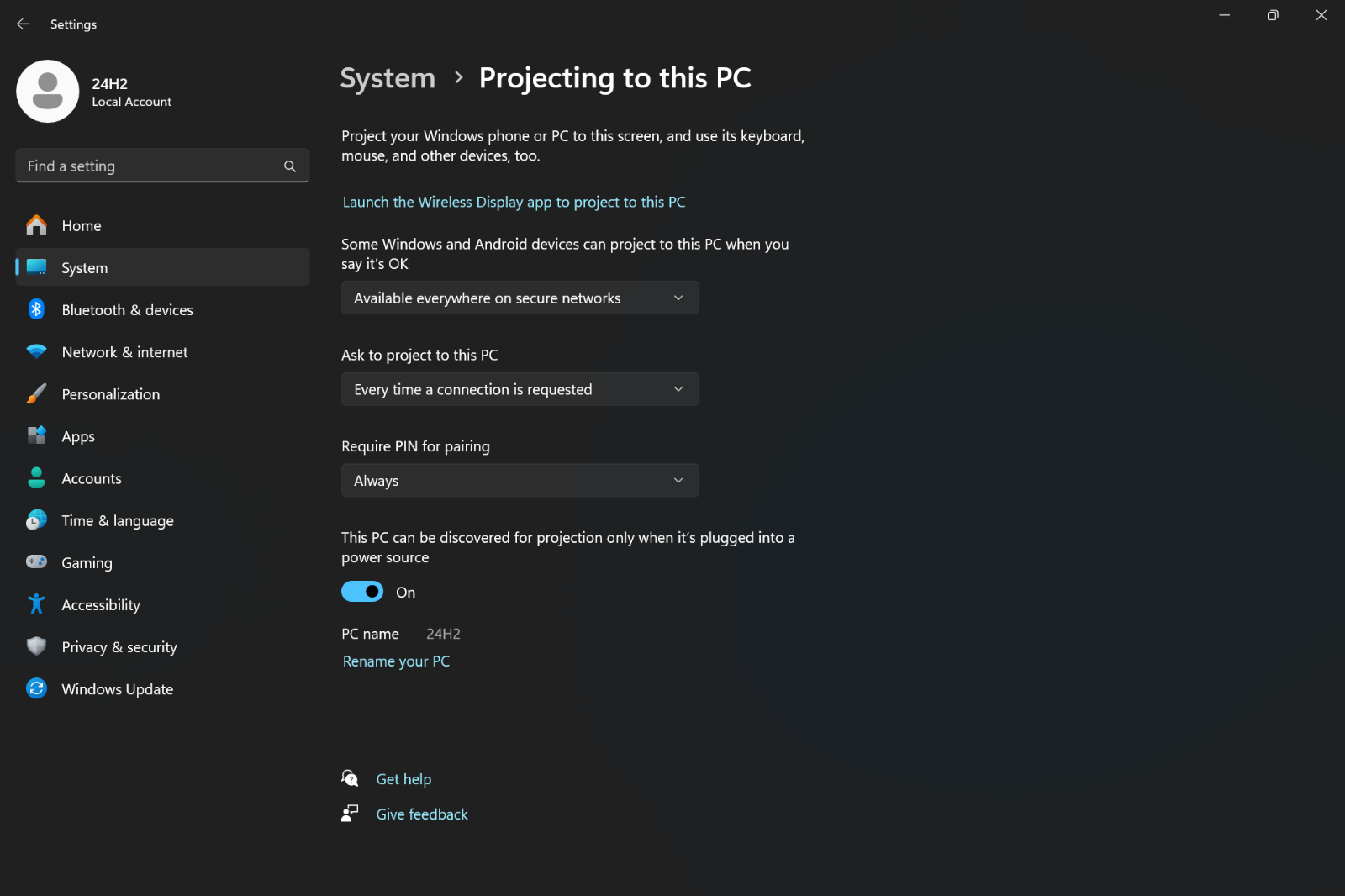The width and height of the screenshot is (1345, 896).
Task: Click the Home icon in sidebar
Action: point(36,225)
